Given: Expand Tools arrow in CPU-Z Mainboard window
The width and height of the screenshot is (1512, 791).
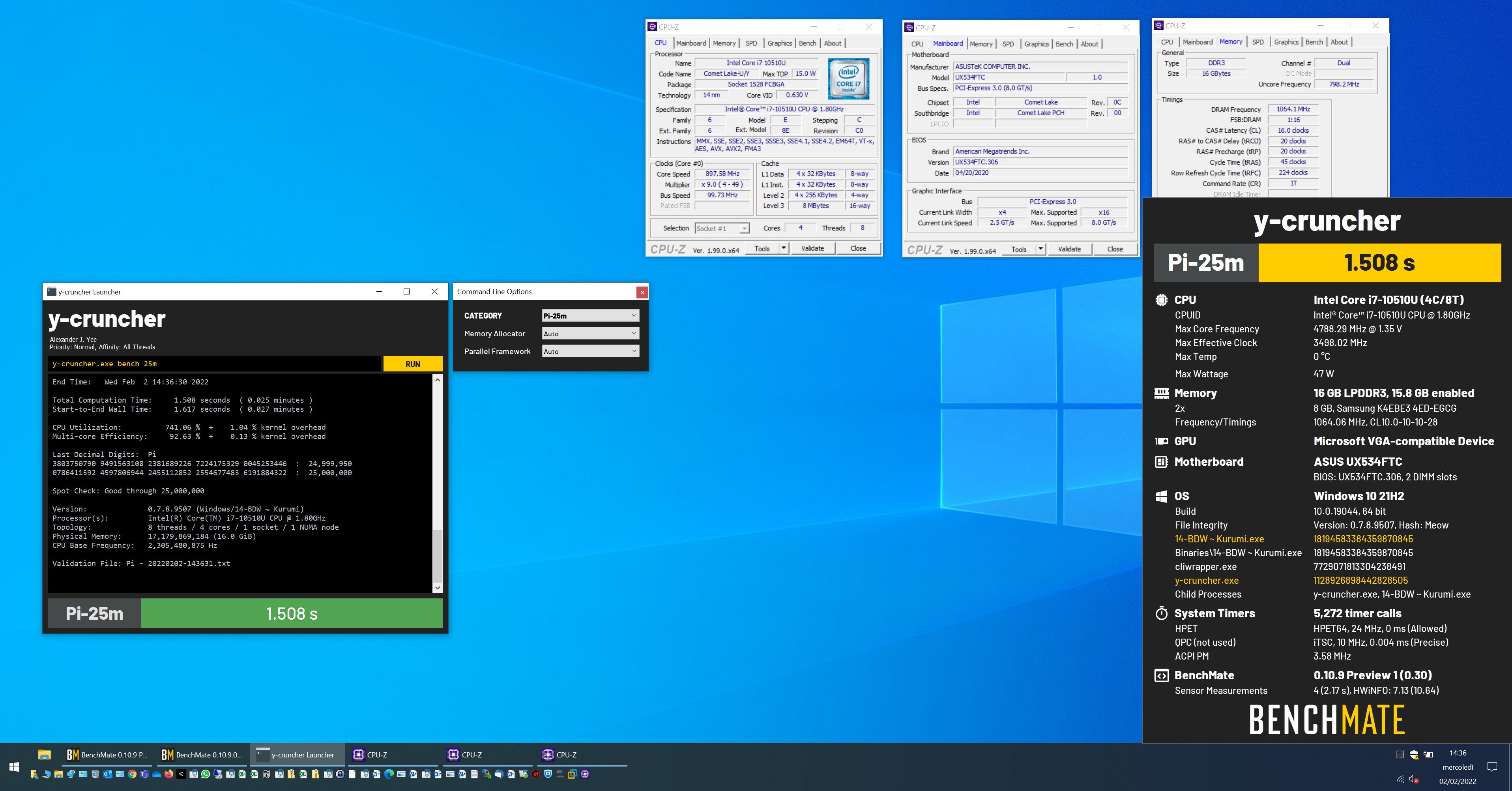Looking at the screenshot, I should tap(1040, 249).
